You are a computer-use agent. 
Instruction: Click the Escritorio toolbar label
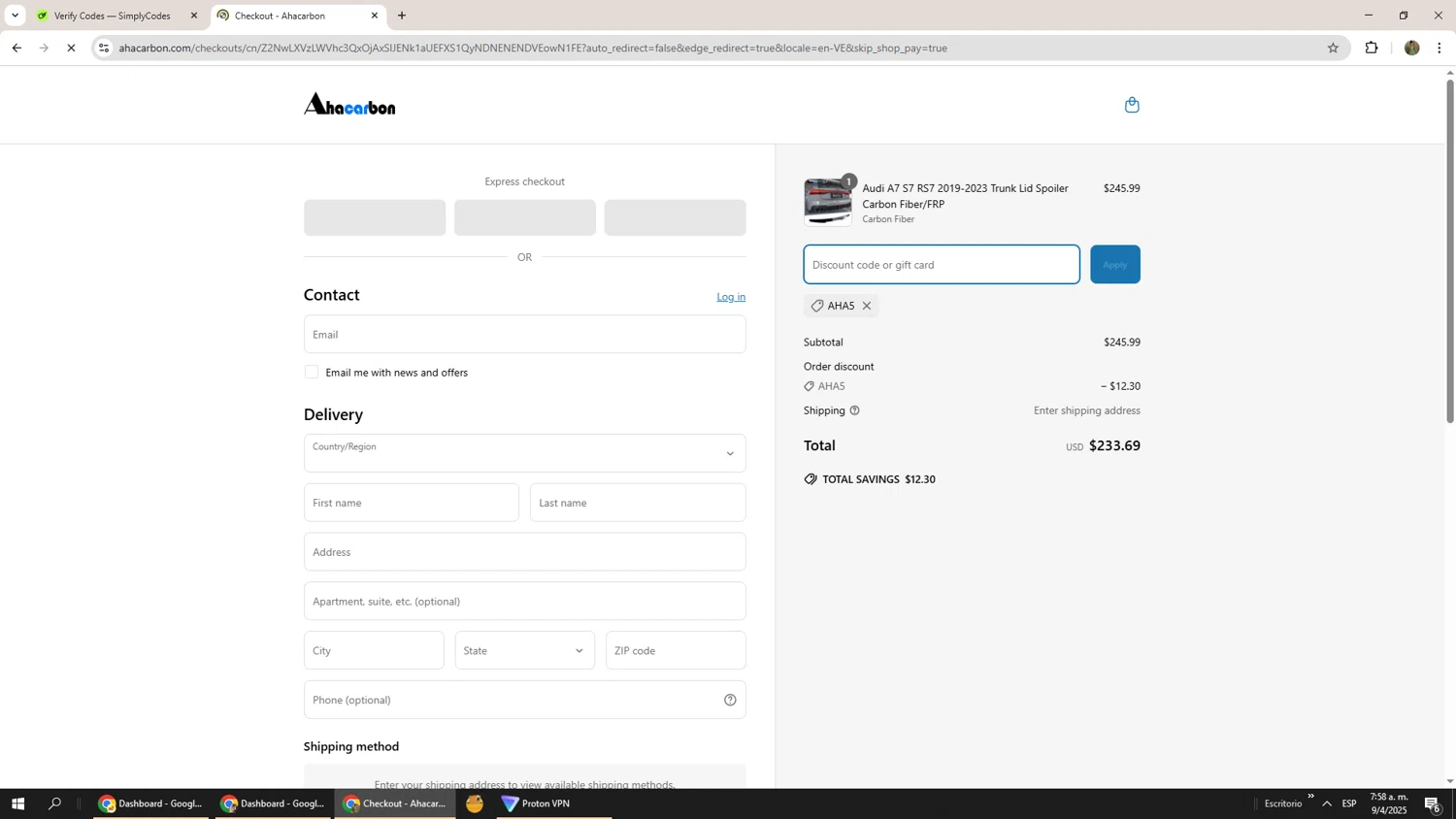(x=1283, y=803)
